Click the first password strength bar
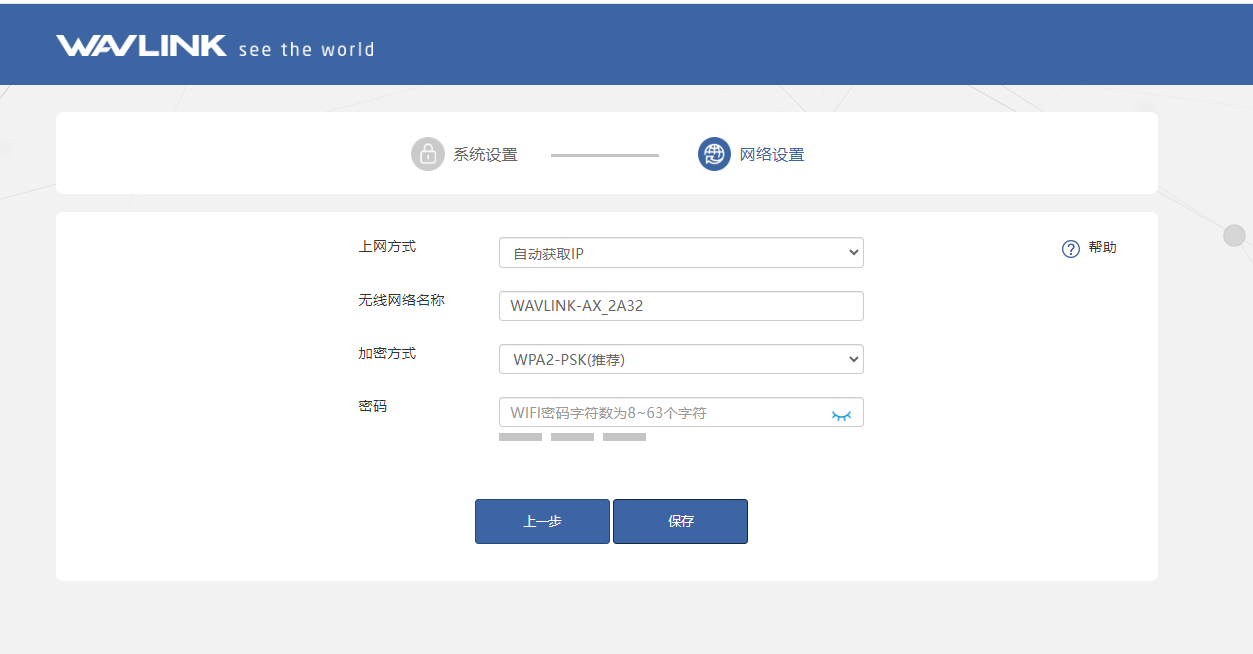Image resolution: width=1253 pixels, height=654 pixels. [520, 437]
